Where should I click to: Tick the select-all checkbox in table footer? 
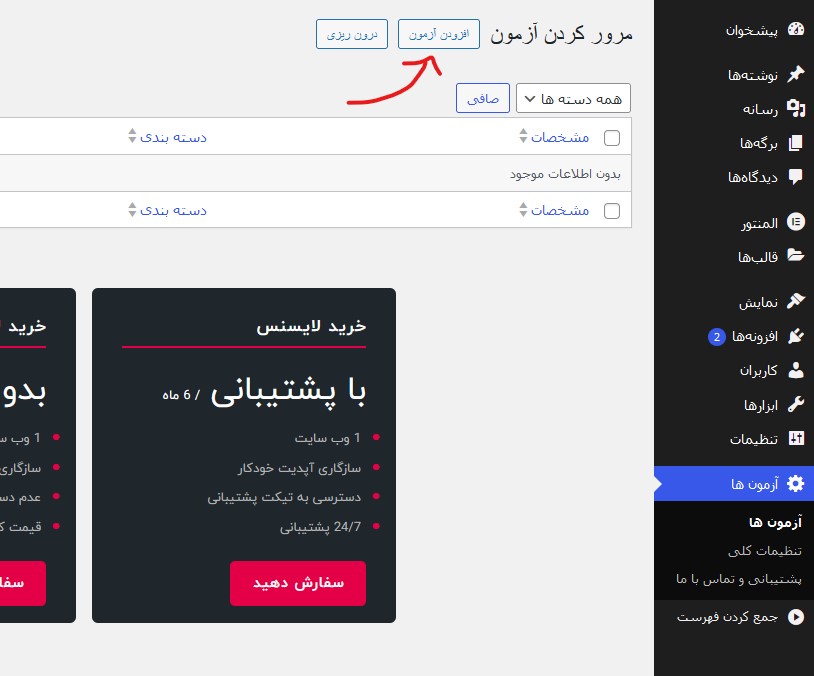[x=612, y=211]
